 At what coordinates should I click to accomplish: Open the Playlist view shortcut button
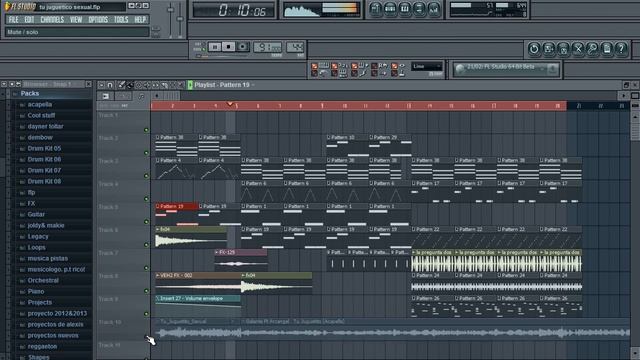tap(376, 9)
